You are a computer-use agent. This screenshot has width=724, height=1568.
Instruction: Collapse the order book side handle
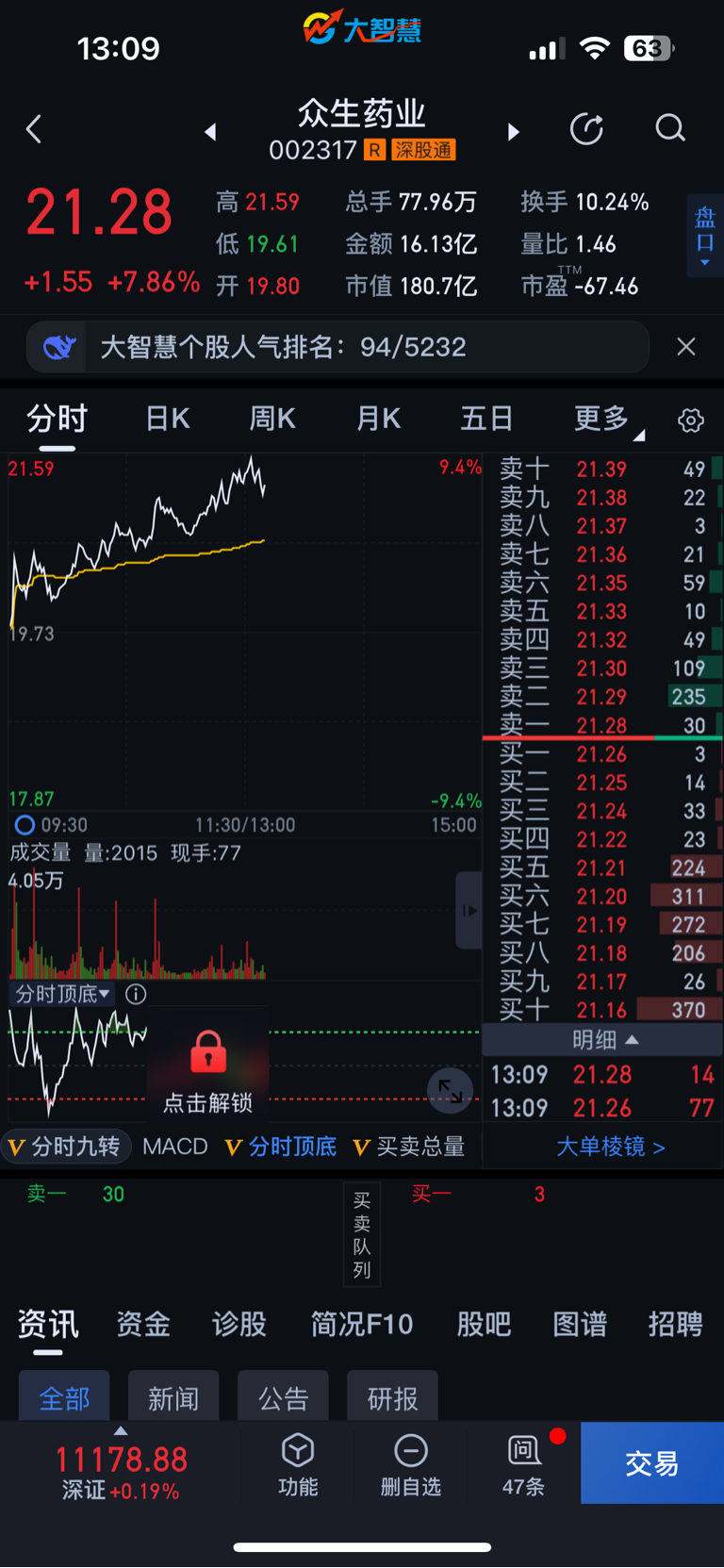(x=469, y=910)
